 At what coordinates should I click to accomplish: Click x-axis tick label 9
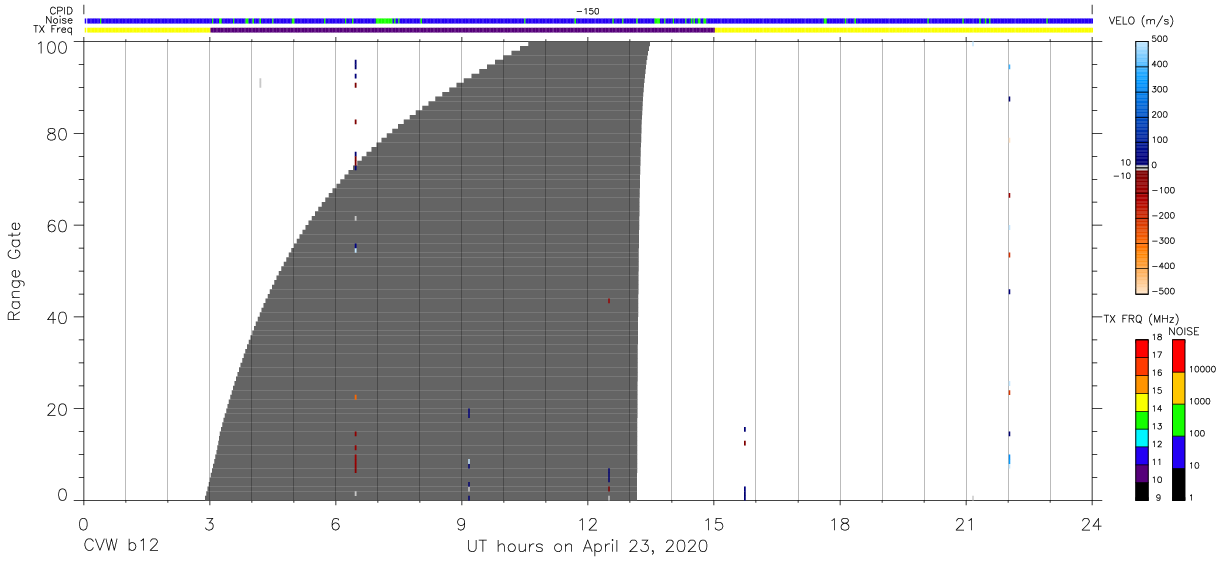click(461, 523)
